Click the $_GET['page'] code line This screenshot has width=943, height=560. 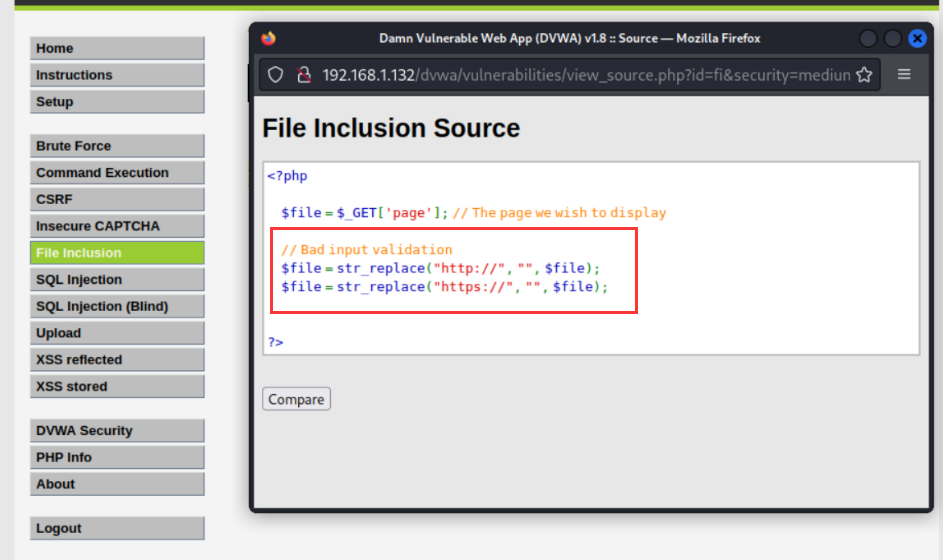click(473, 213)
